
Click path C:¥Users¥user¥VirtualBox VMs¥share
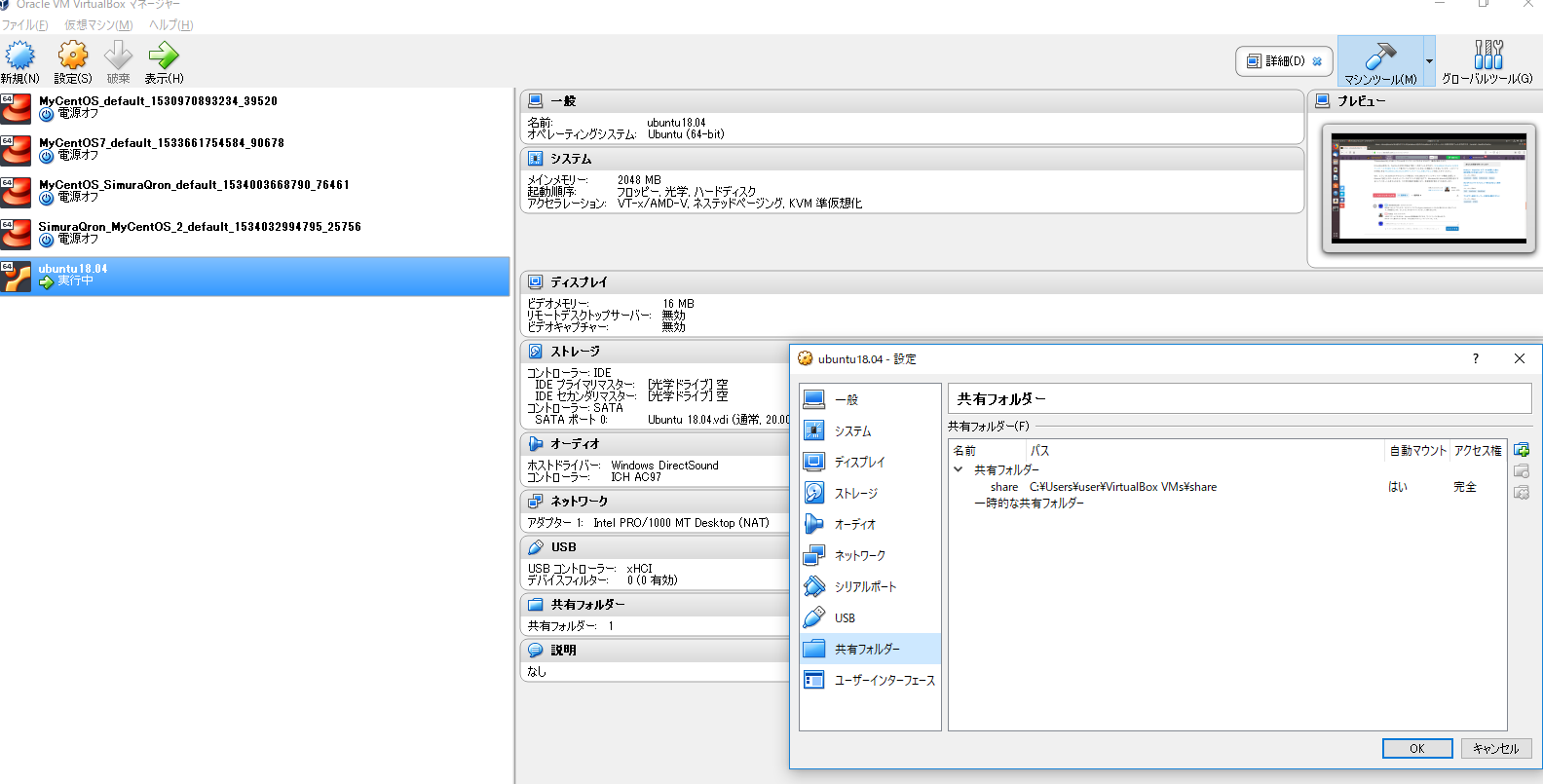pos(1123,487)
